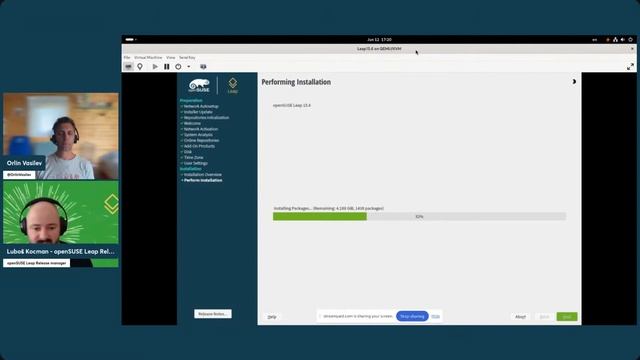The height and width of the screenshot is (360, 640).
Task: Click the installation progress bar
Action: point(419,216)
